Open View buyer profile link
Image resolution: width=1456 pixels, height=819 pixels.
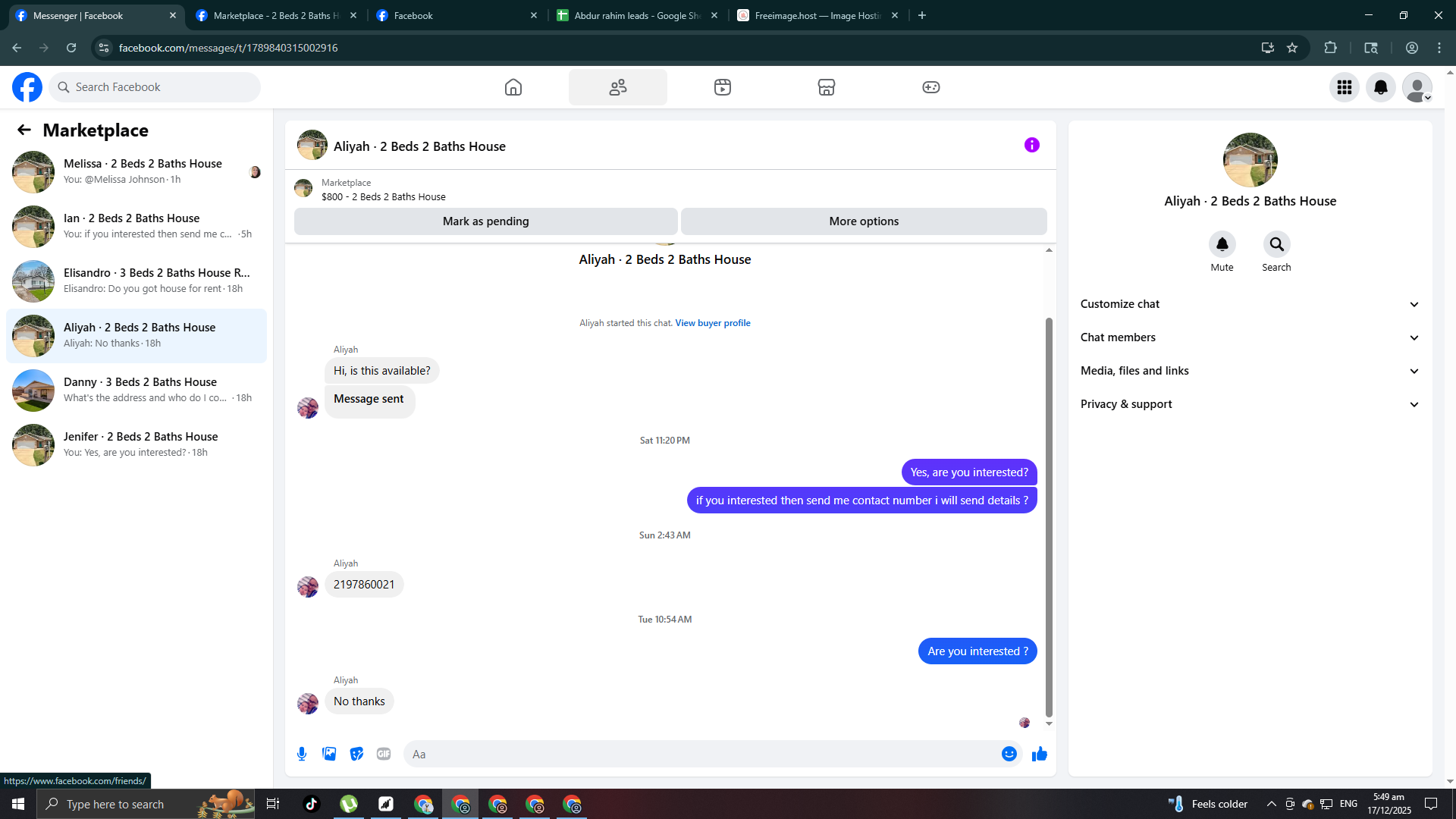click(712, 323)
